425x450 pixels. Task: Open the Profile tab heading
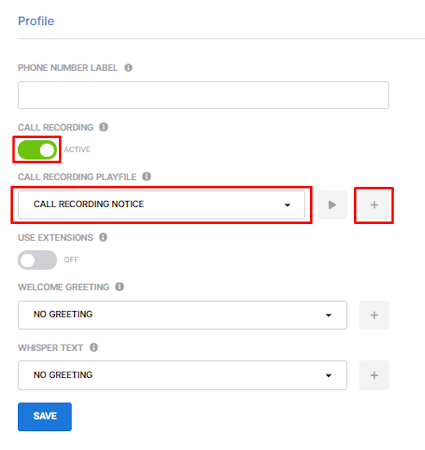click(x=36, y=21)
